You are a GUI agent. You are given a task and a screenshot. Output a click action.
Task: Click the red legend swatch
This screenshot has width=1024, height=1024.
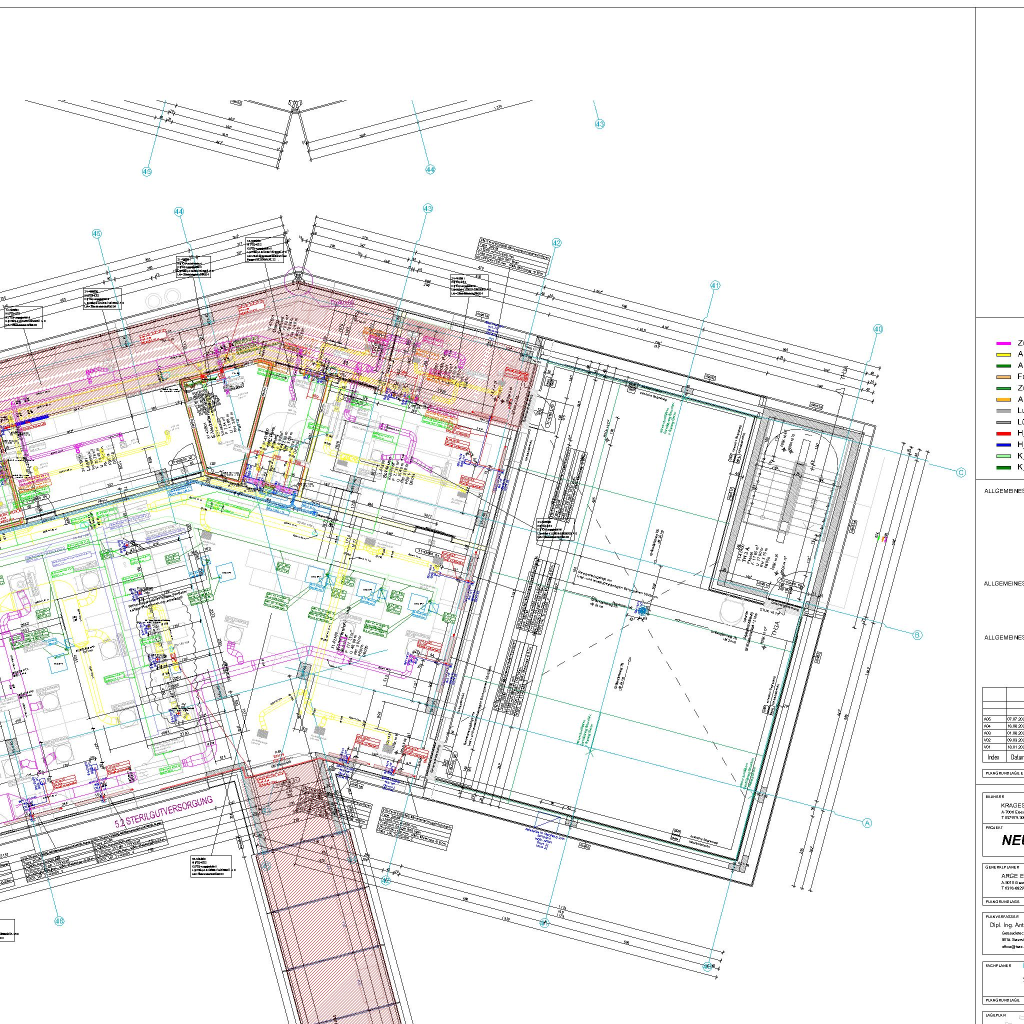tap(1003, 433)
